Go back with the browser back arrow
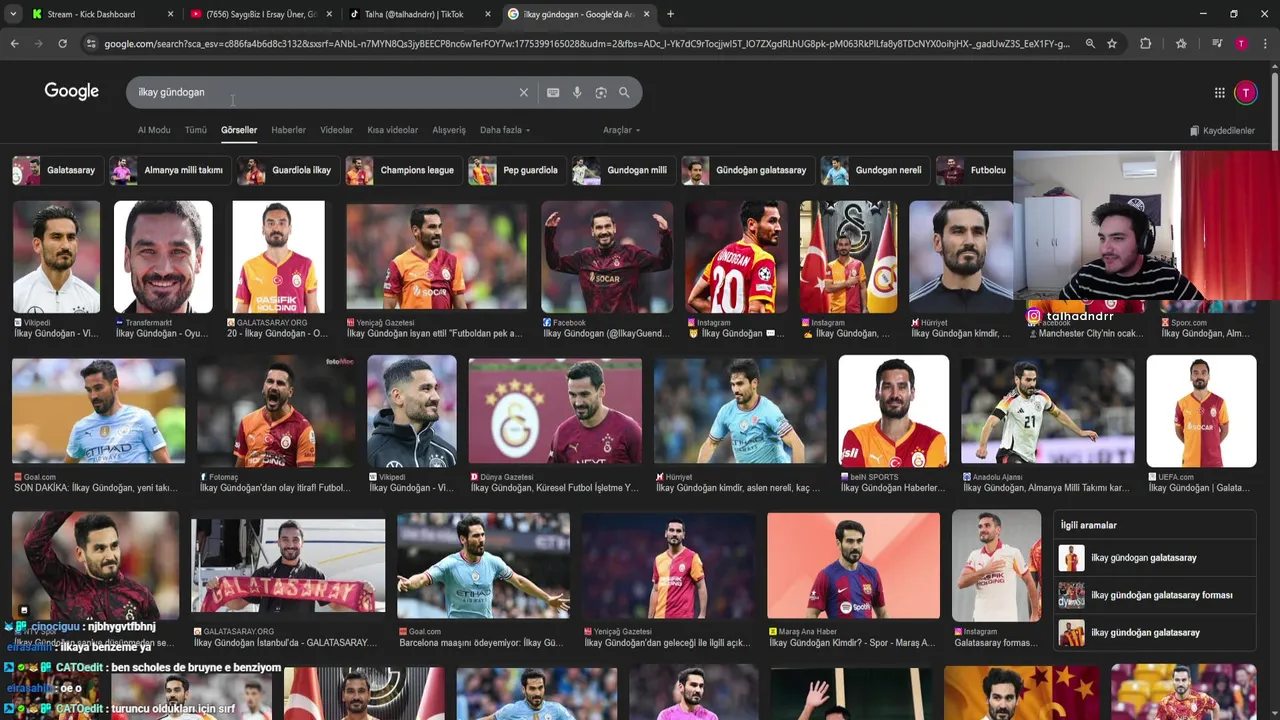Screen dimensions: 1280x720 pyautogui.click(x=14, y=43)
